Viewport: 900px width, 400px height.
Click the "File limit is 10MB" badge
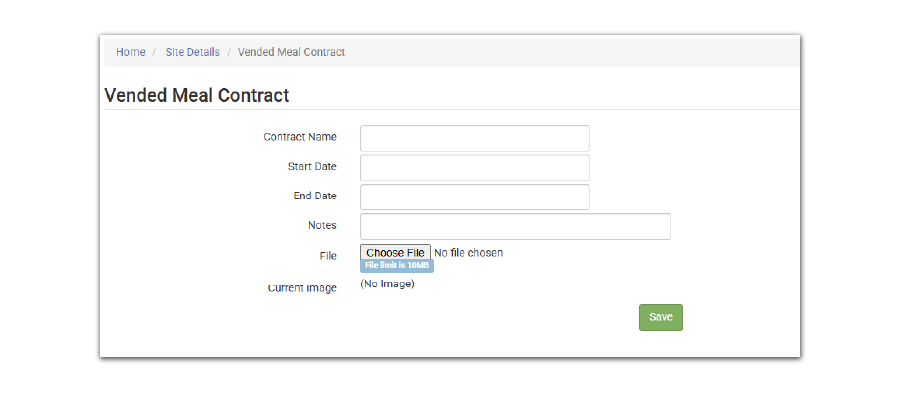click(397, 266)
